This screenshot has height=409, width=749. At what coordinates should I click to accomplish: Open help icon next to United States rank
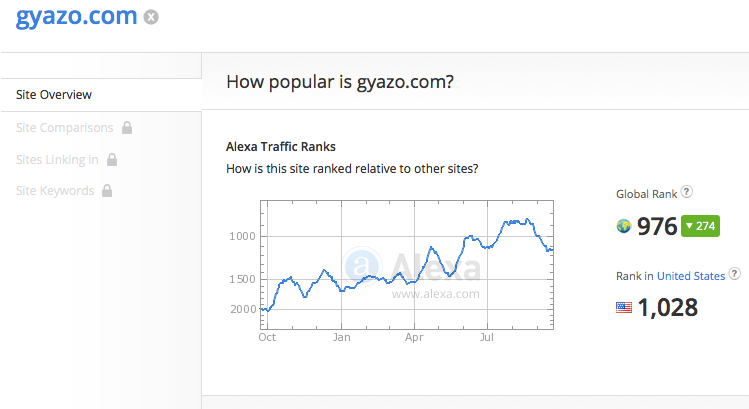pos(735,274)
